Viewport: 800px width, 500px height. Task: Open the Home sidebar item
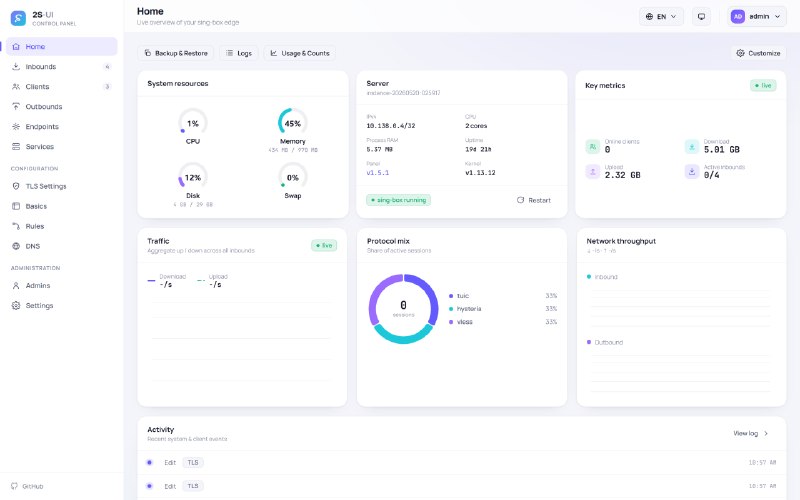(x=62, y=46)
